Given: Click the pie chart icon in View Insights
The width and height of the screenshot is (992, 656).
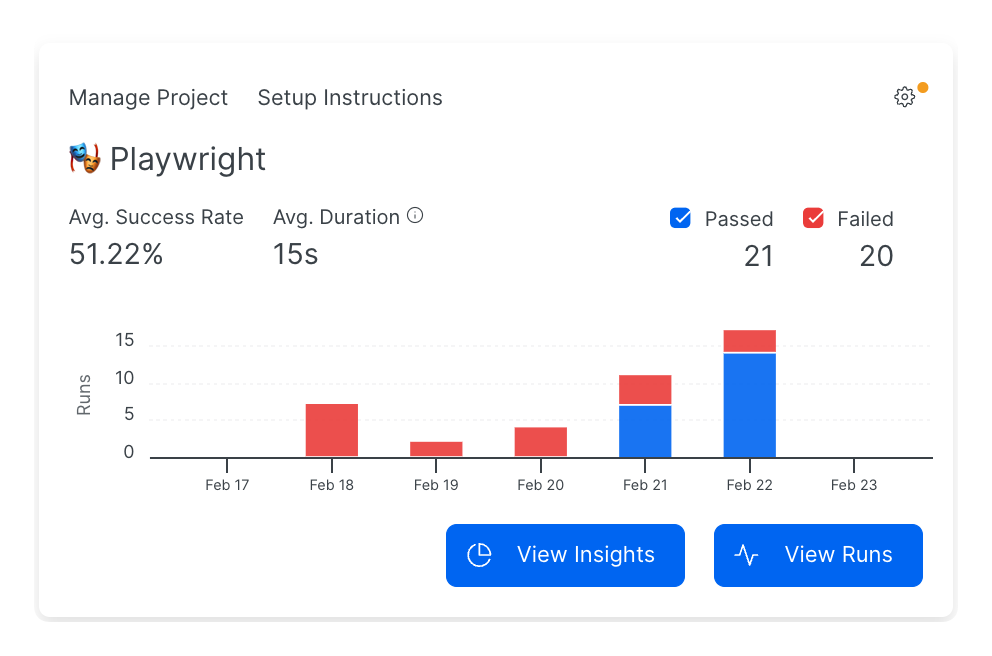Looking at the screenshot, I should tap(479, 555).
